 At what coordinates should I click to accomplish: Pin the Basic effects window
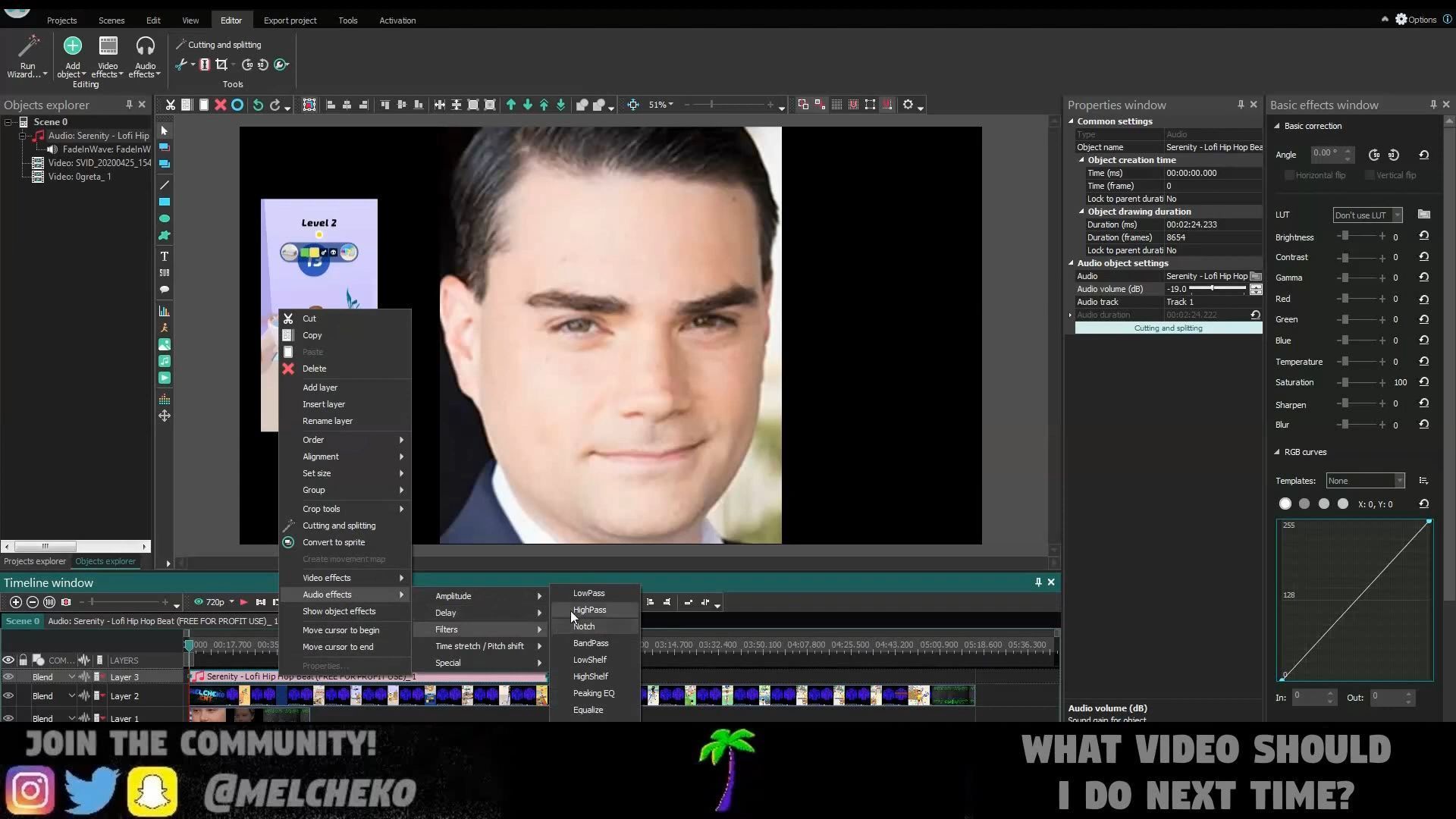click(x=1433, y=105)
